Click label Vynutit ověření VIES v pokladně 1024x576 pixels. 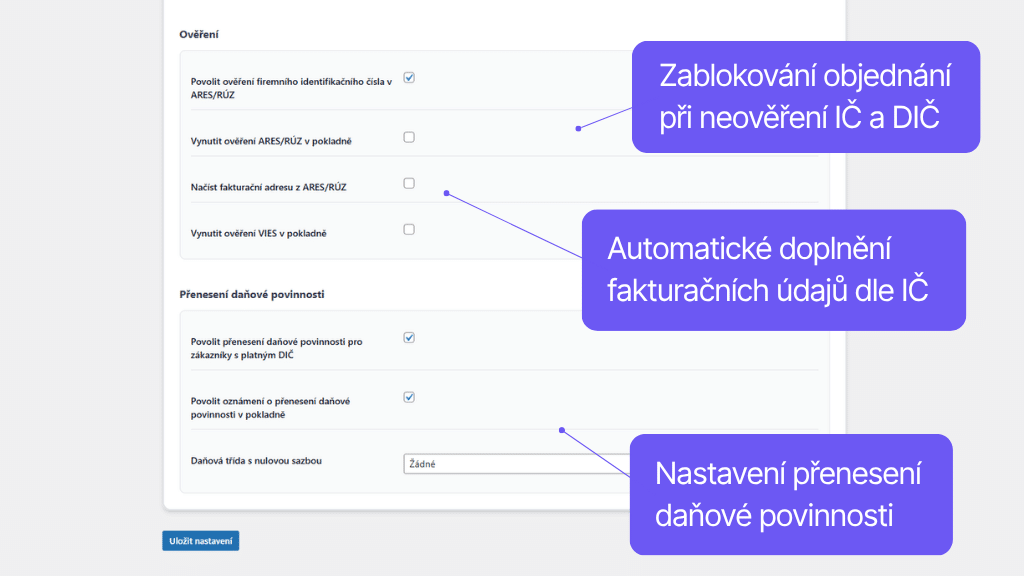coord(259,233)
